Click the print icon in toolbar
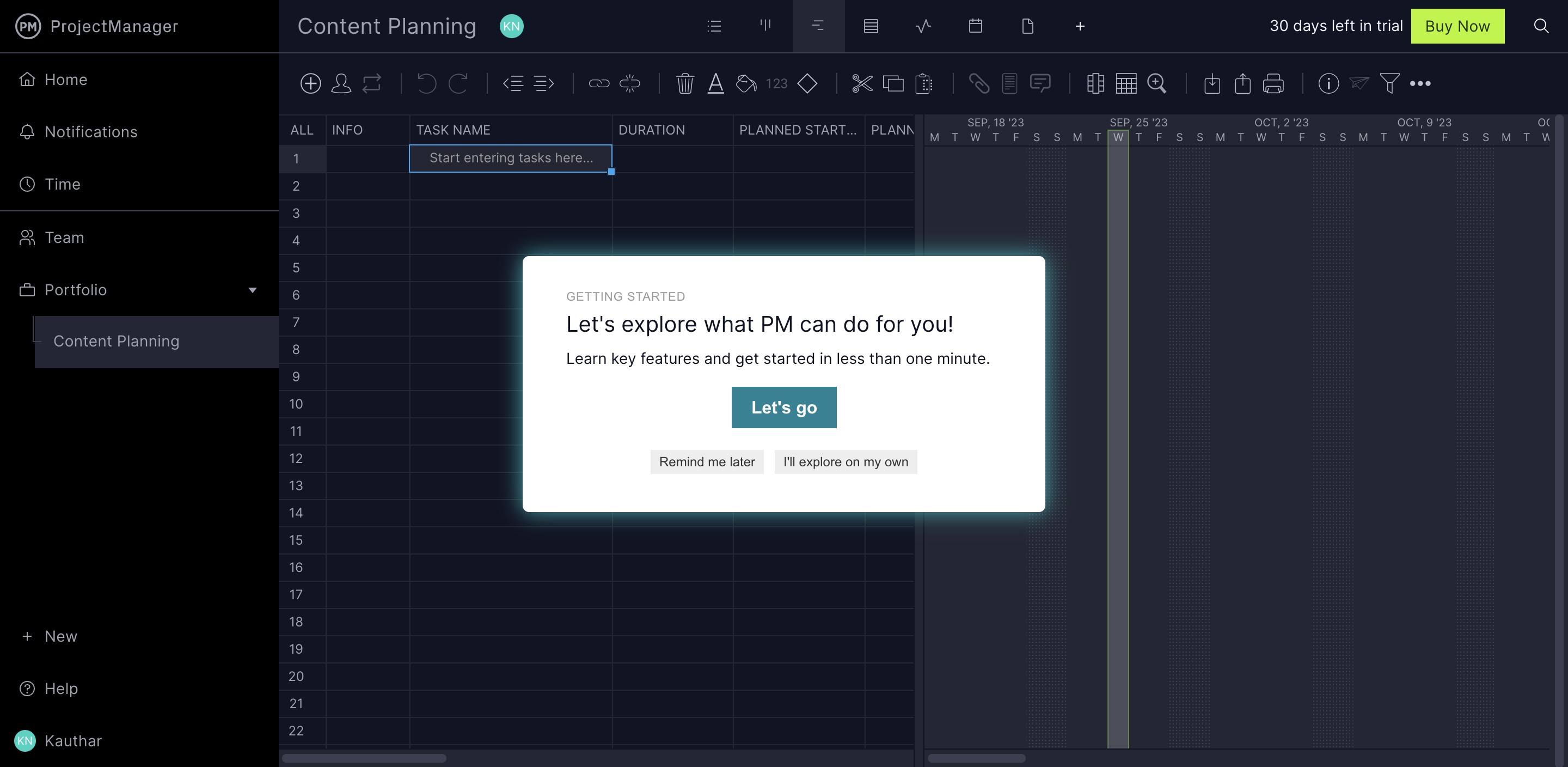The height and width of the screenshot is (767, 1568). tap(1273, 83)
